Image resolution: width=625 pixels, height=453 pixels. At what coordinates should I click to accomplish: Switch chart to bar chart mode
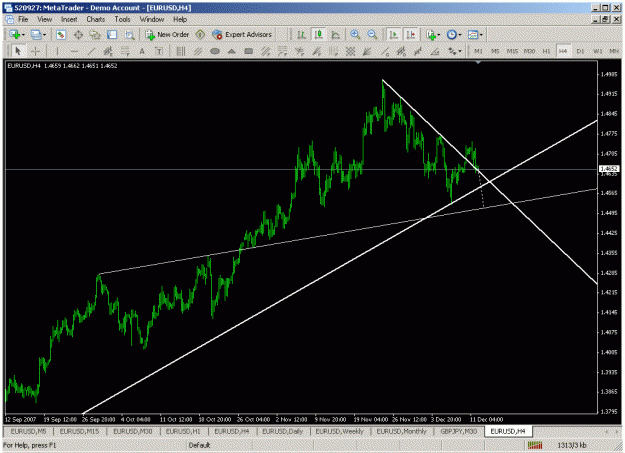click(x=301, y=35)
